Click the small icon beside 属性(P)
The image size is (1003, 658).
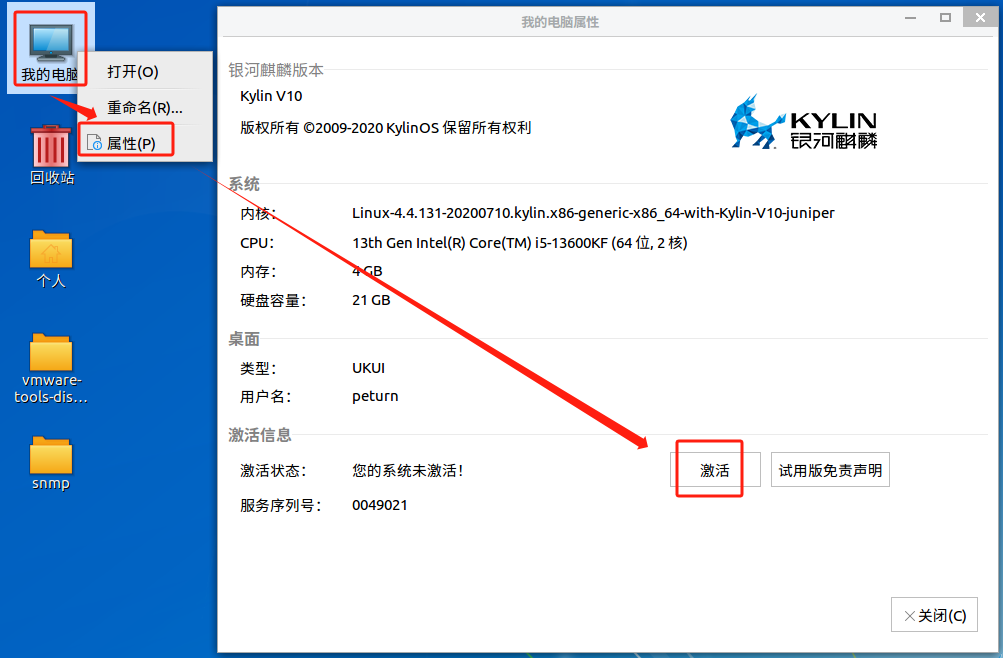(x=94, y=143)
